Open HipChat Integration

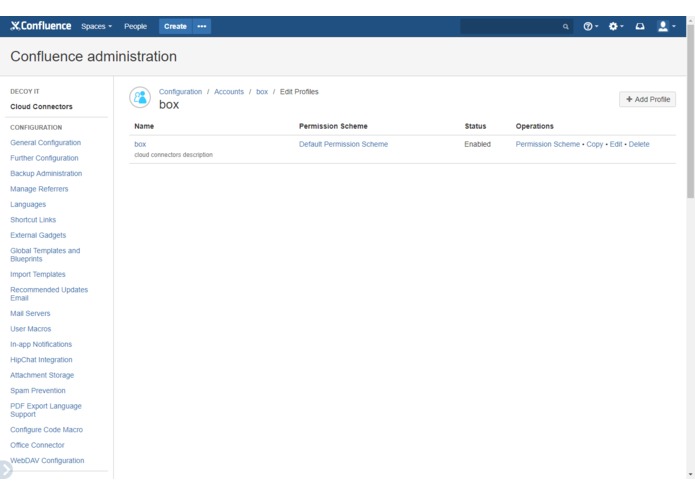[41, 360]
